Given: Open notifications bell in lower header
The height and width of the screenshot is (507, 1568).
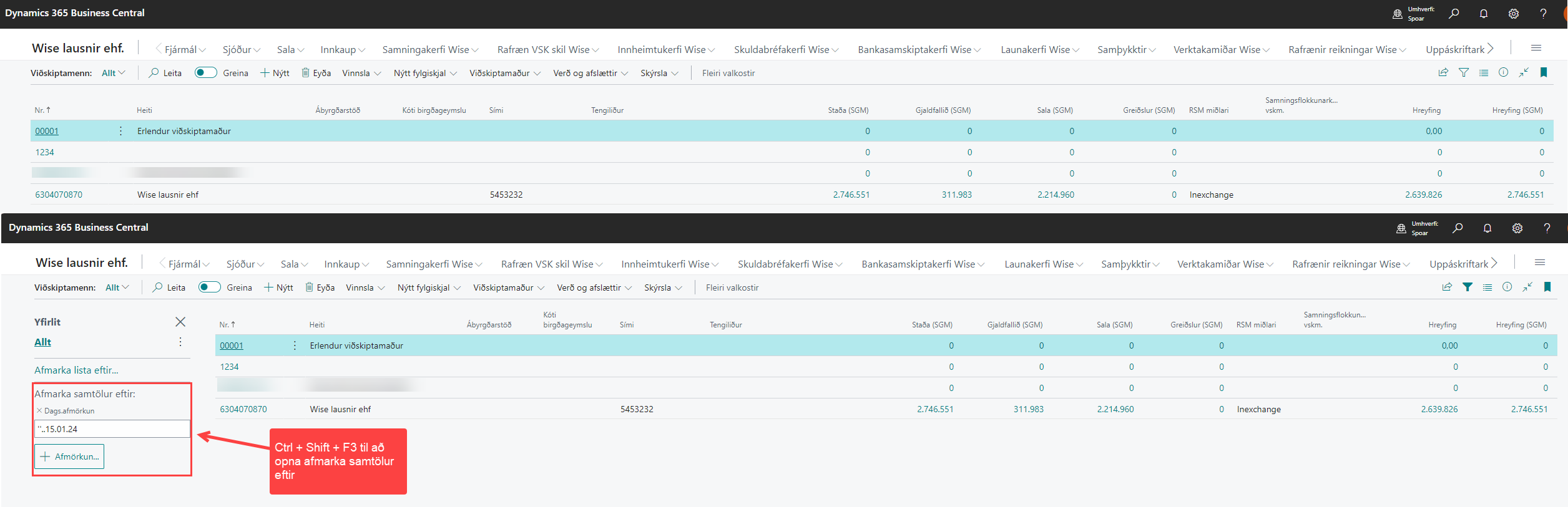Looking at the screenshot, I should point(1487,228).
